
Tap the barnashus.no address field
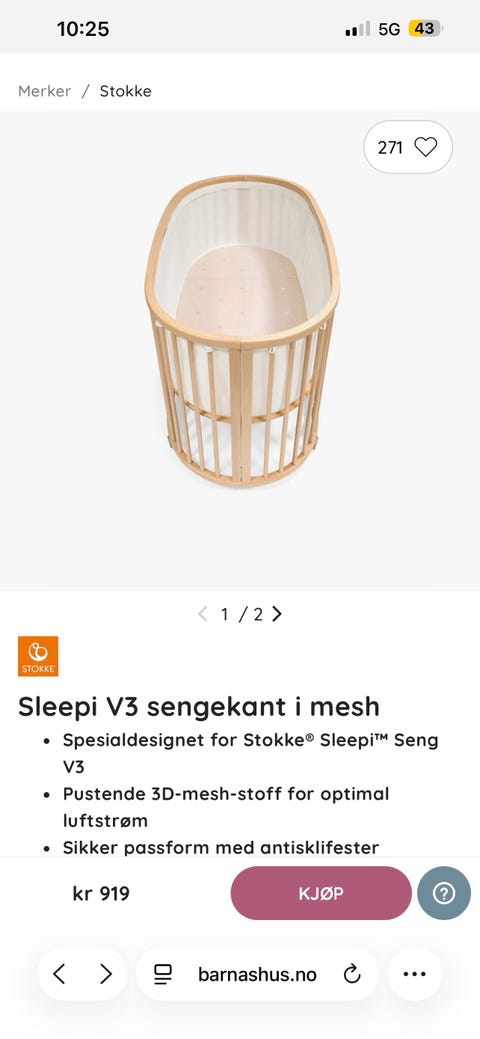point(257,973)
